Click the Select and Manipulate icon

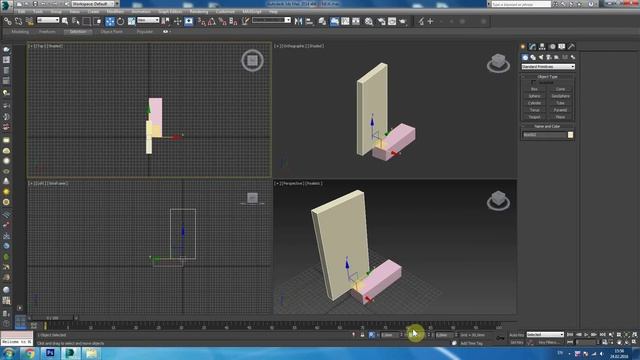[178, 21]
